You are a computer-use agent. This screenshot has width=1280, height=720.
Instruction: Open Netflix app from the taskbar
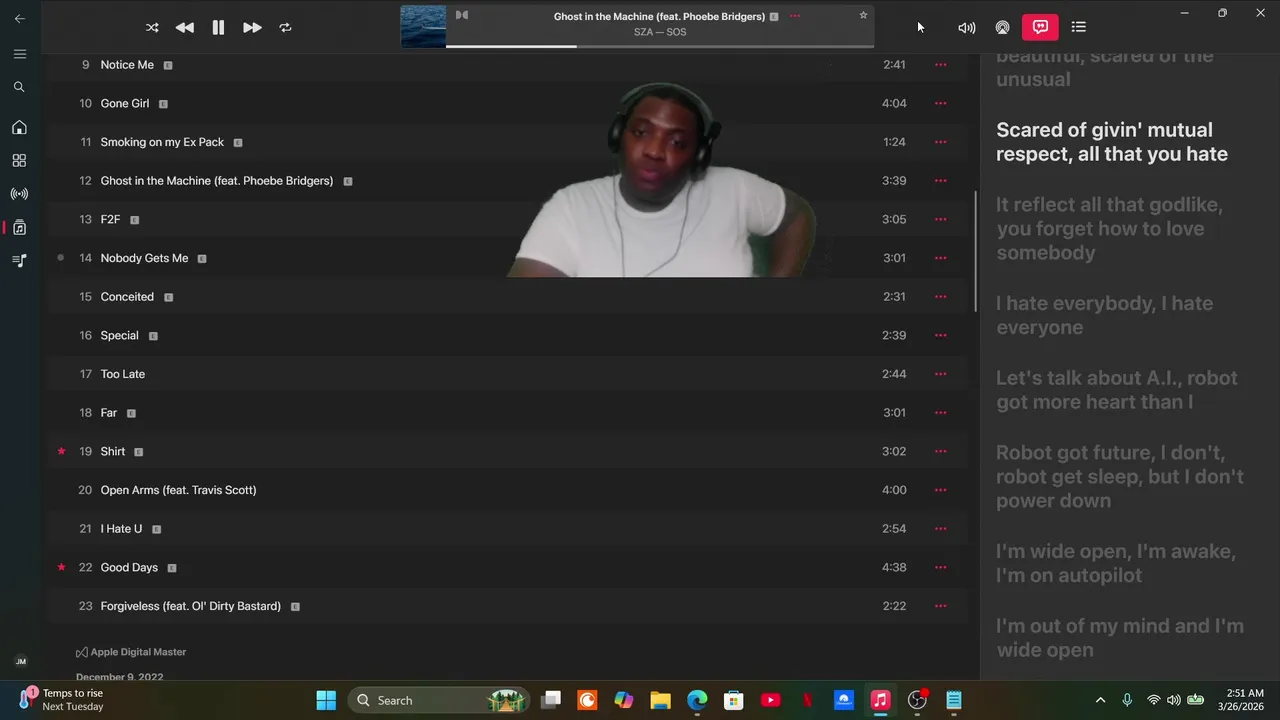807,700
